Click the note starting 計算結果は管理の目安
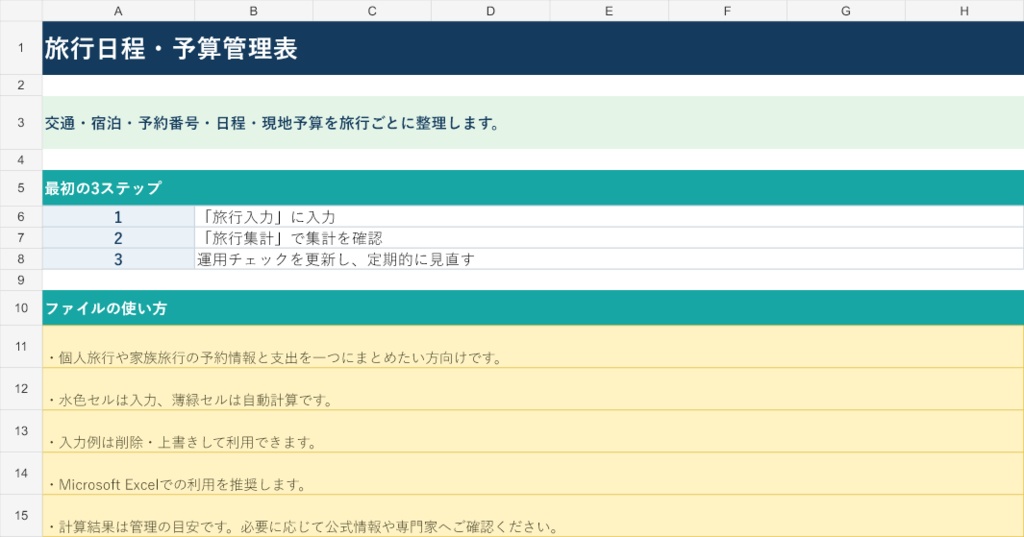Viewport: 1024px width, 537px height. [x=533, y=515]
